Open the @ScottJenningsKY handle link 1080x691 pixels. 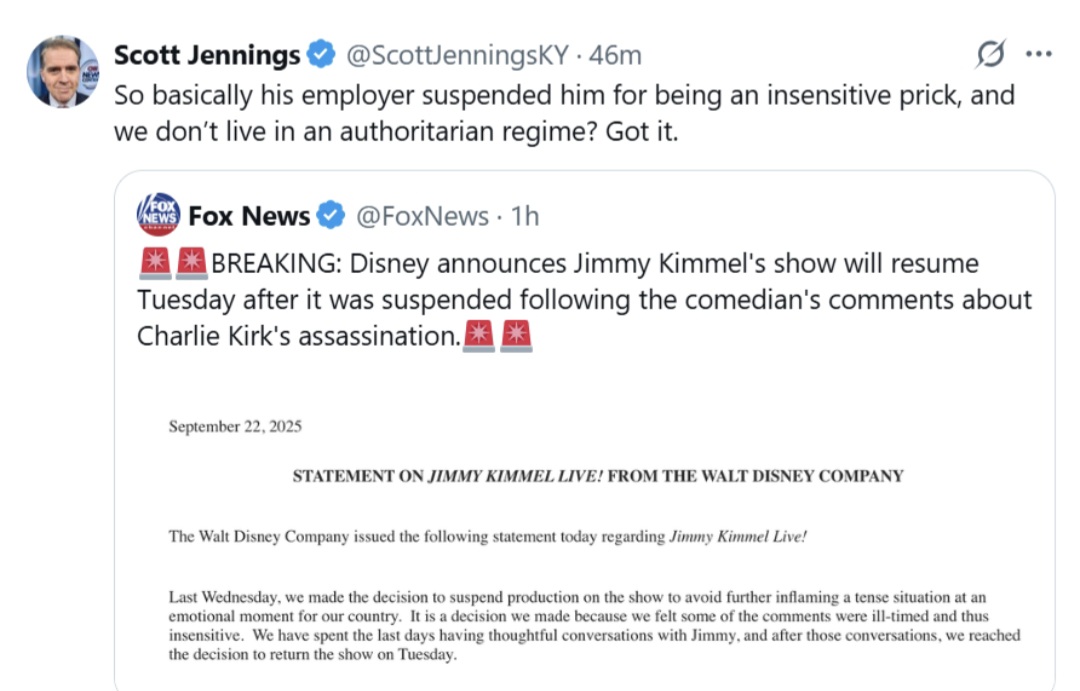pos(457,55)
